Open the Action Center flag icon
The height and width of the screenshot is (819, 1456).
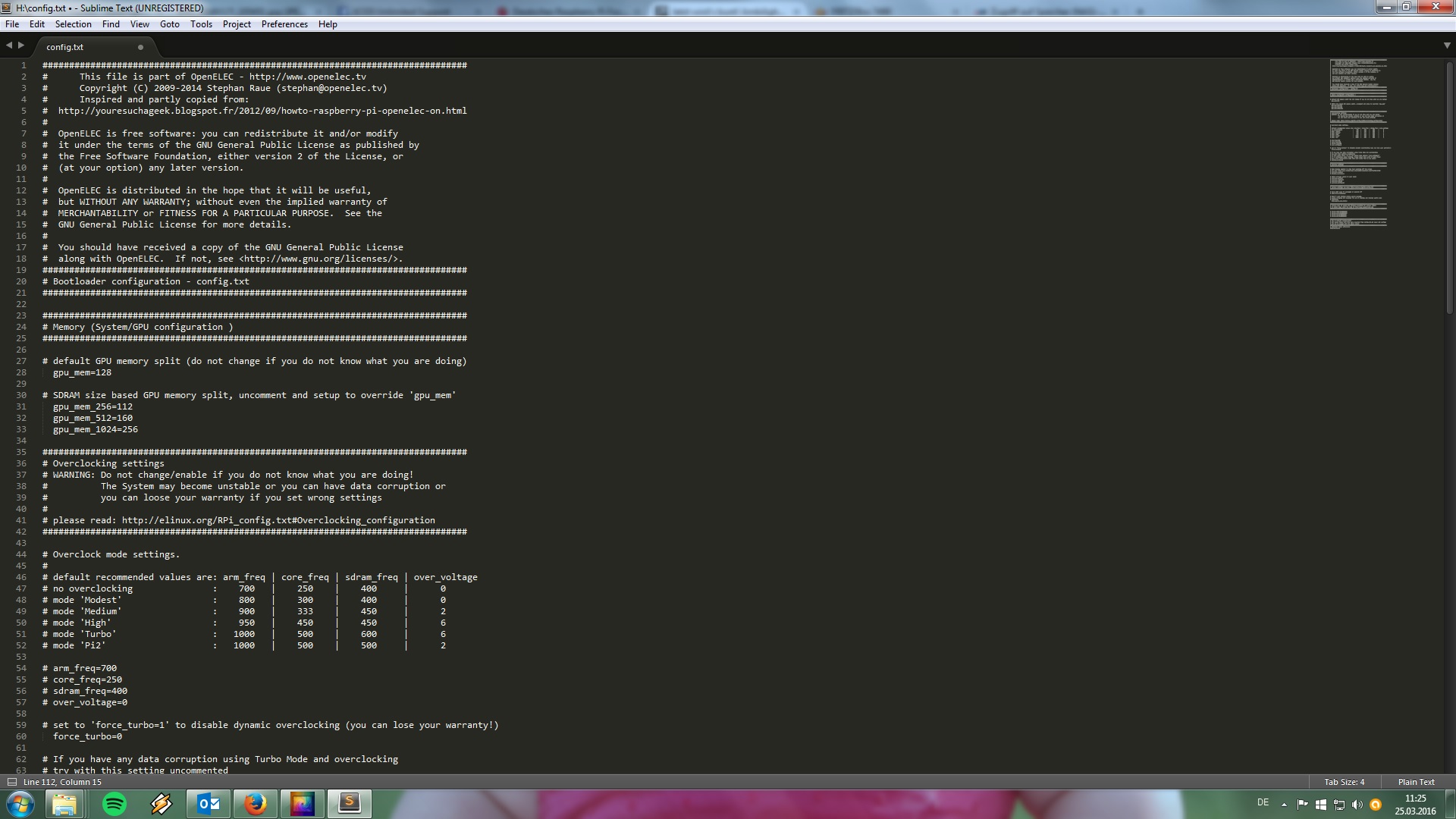[x=1302, y=805]
